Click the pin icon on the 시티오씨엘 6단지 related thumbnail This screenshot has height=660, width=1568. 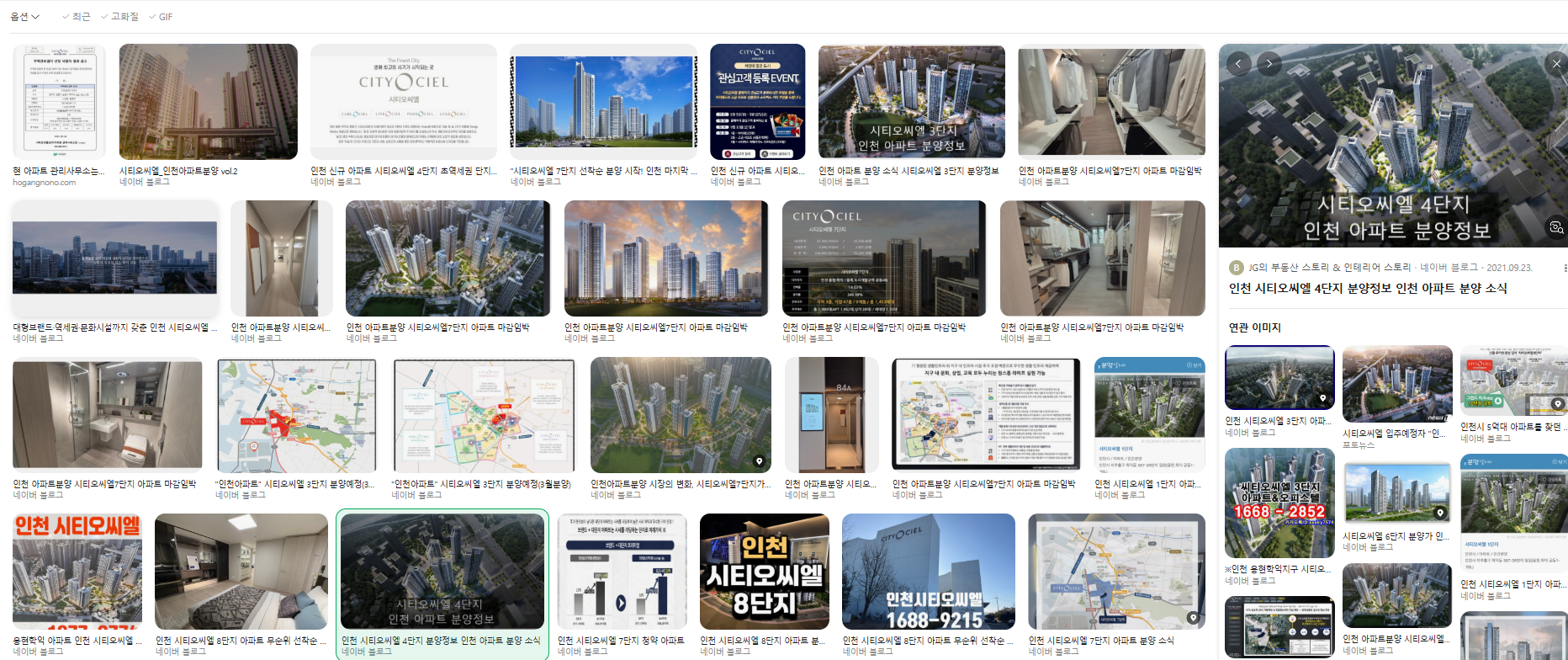click(x=1440, y=513)
